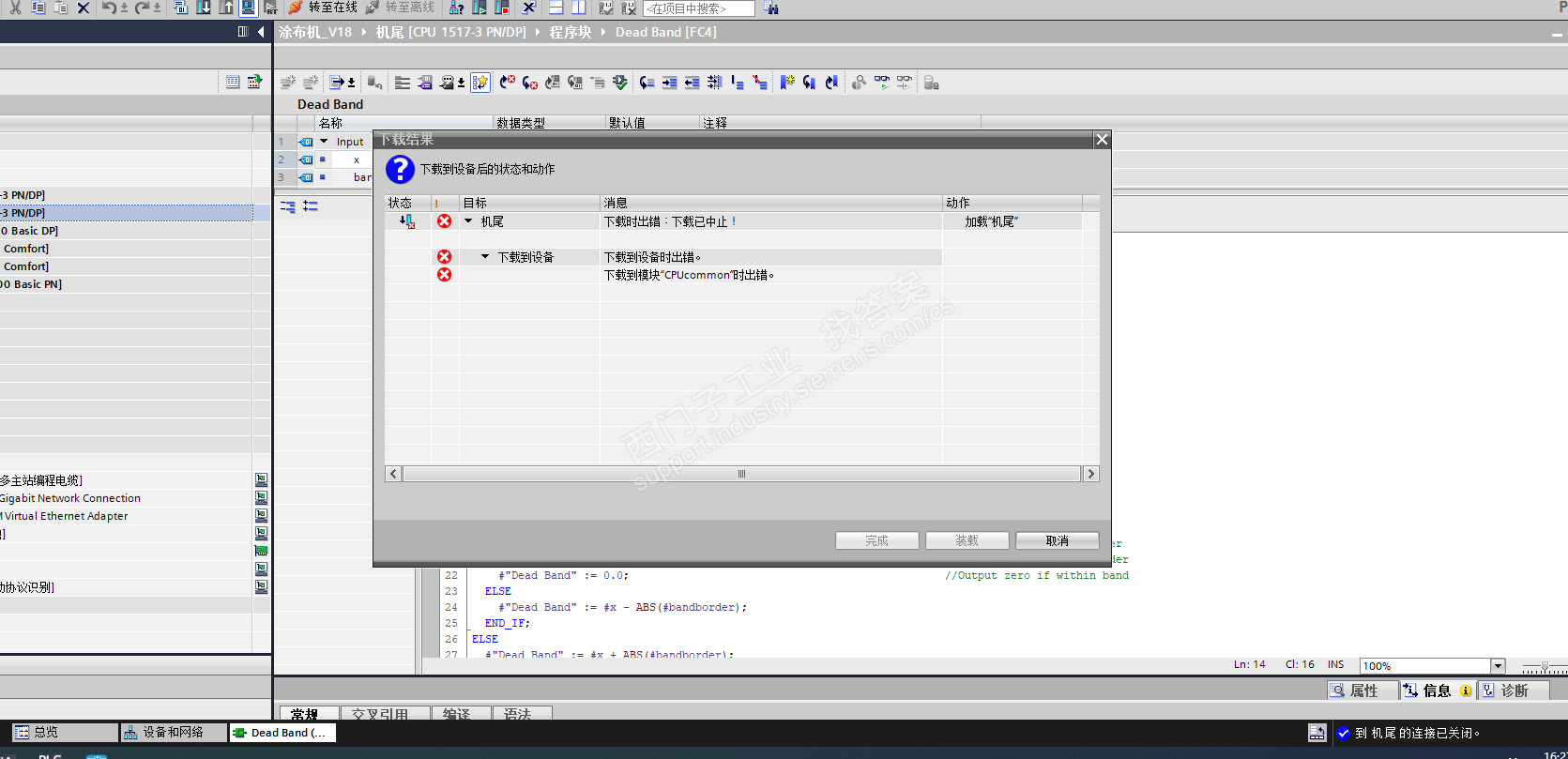Click the indent text icon in editor toolbar

click(x=669, y=83)
